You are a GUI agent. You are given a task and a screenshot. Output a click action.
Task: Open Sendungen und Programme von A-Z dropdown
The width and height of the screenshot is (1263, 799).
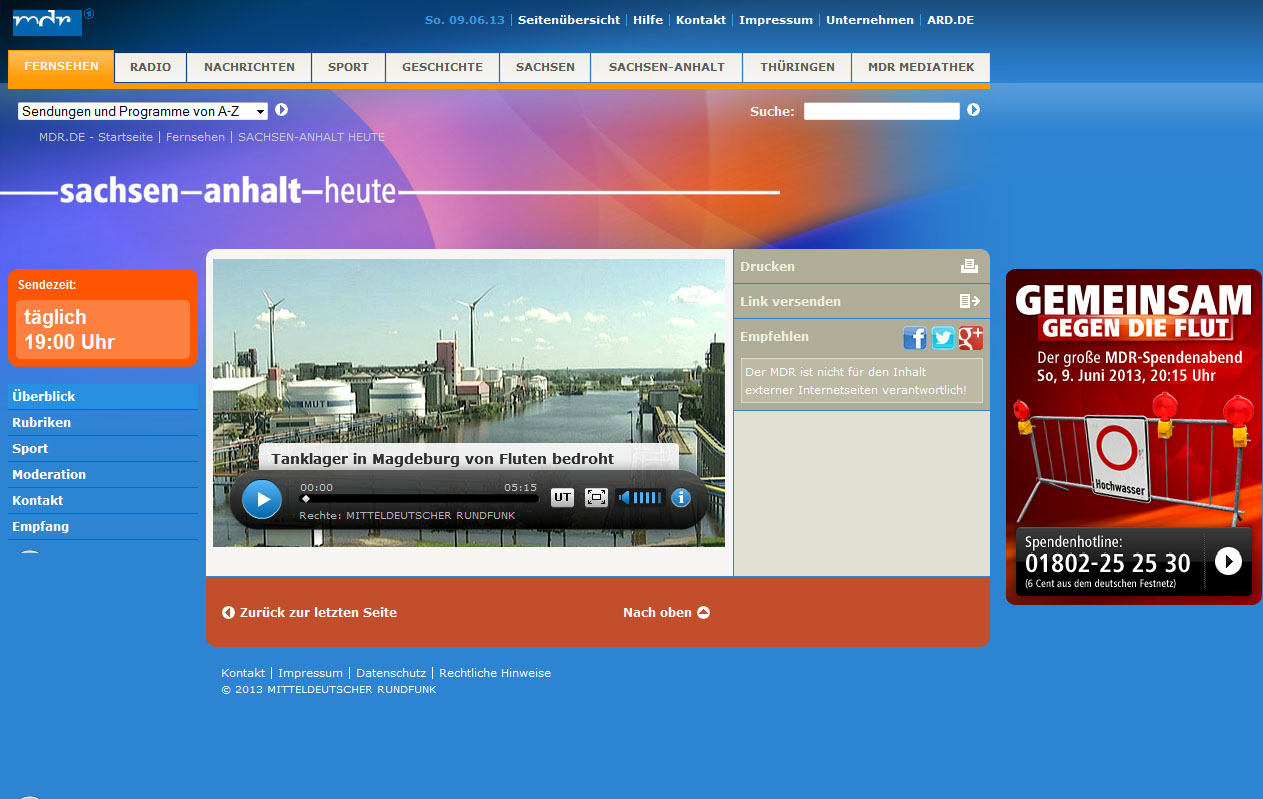(x=143, y=111)
